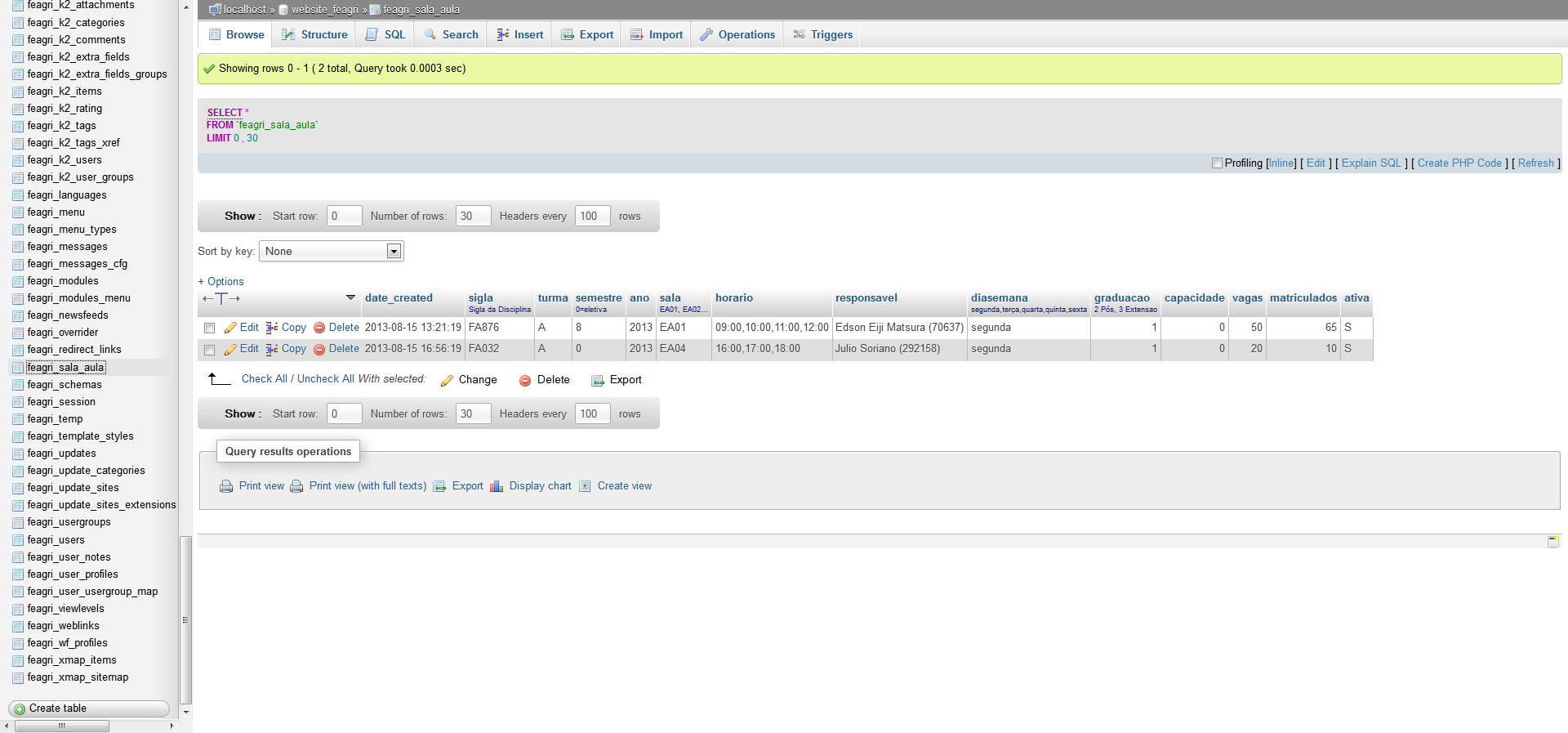
Task: Click the Export icon below results table
Action: (x=598, y=380)
